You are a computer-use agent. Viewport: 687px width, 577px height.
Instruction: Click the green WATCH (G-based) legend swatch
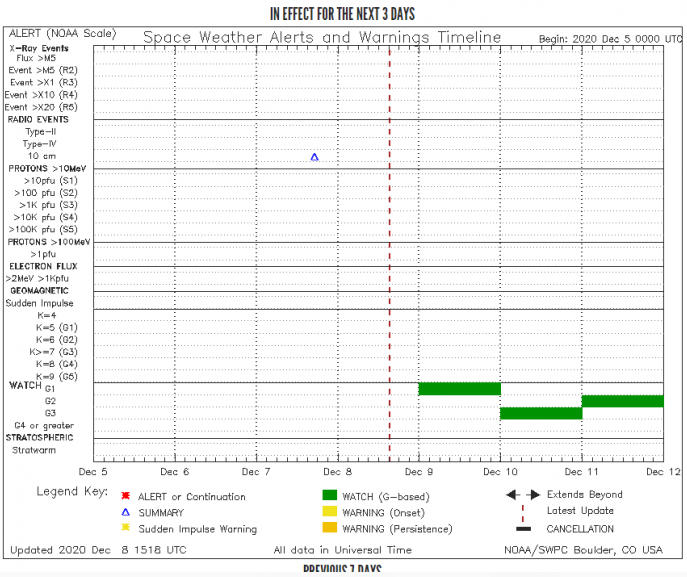pos(329,496)
